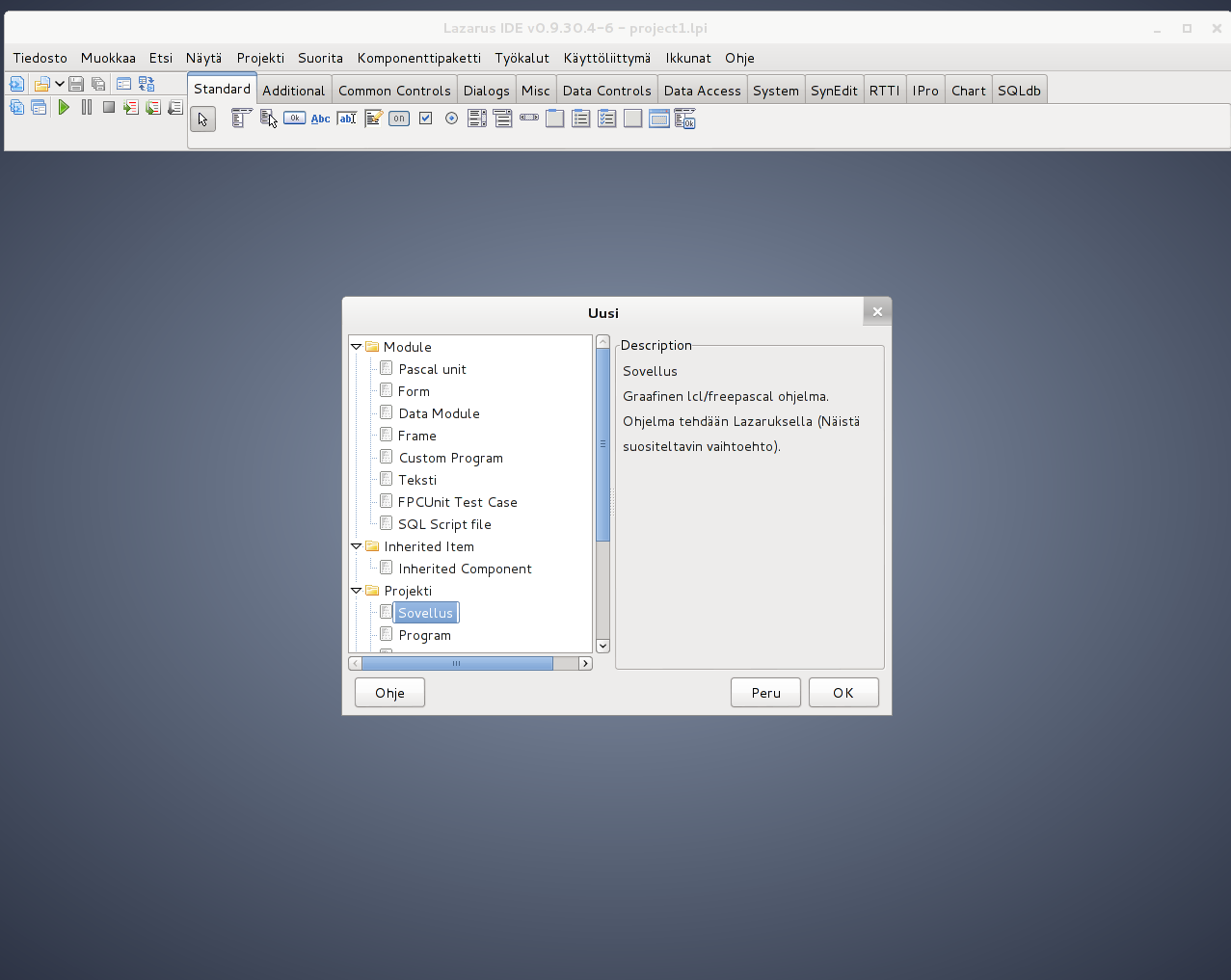Select the TRadioButton component icon
This screenshot has height=980, width=1231.
click(x=451, y=119)
